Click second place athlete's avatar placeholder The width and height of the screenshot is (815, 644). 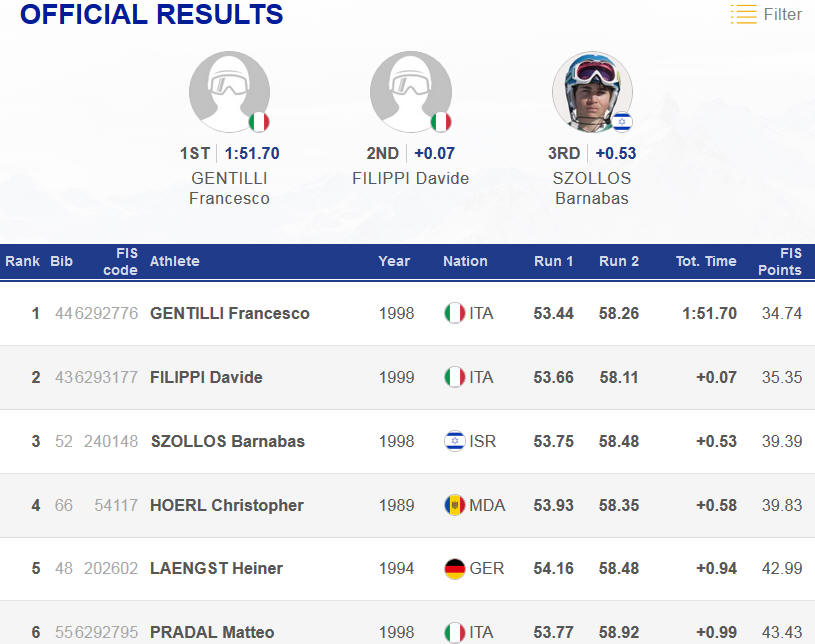click(410, 92)
